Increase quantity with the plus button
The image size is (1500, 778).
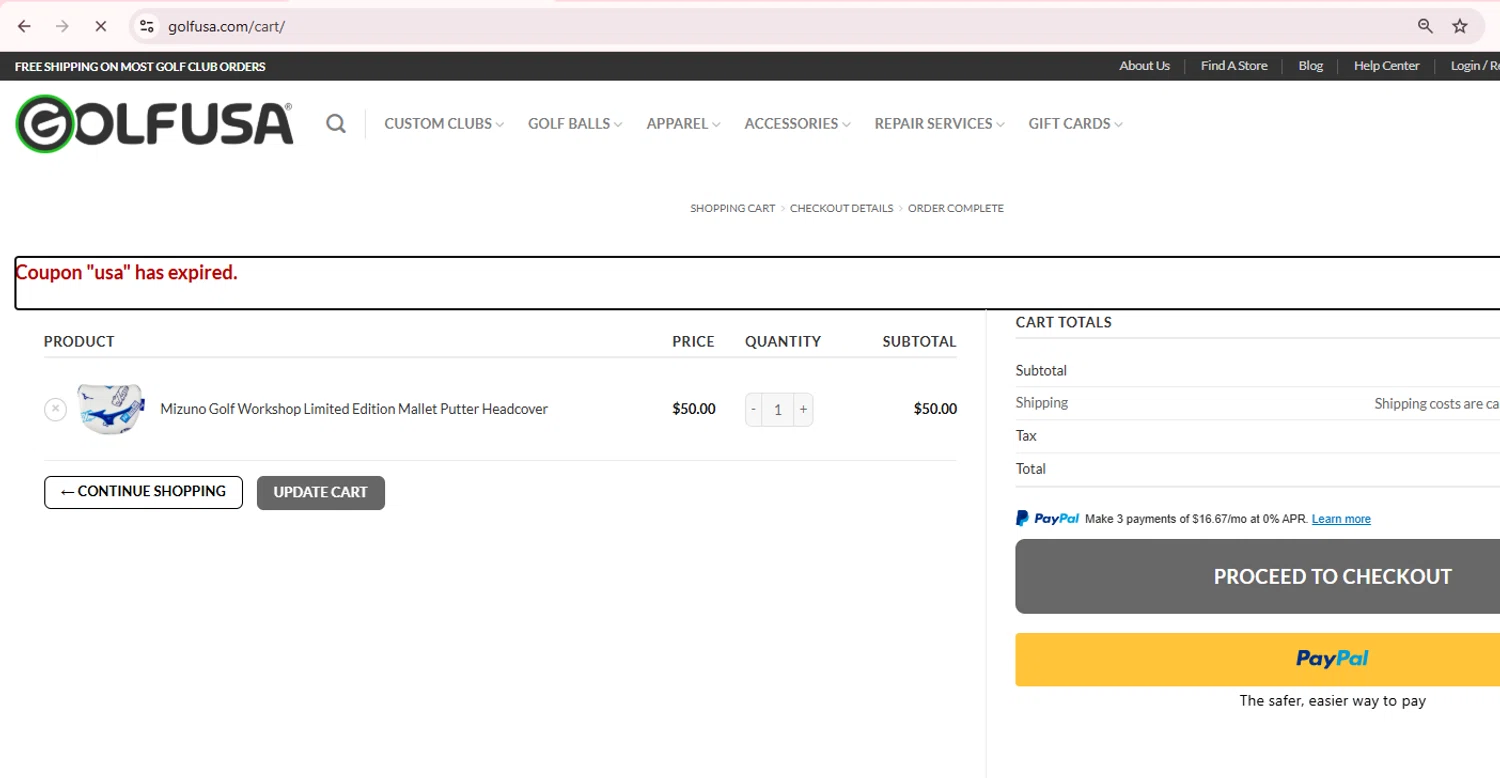(803, 410)
